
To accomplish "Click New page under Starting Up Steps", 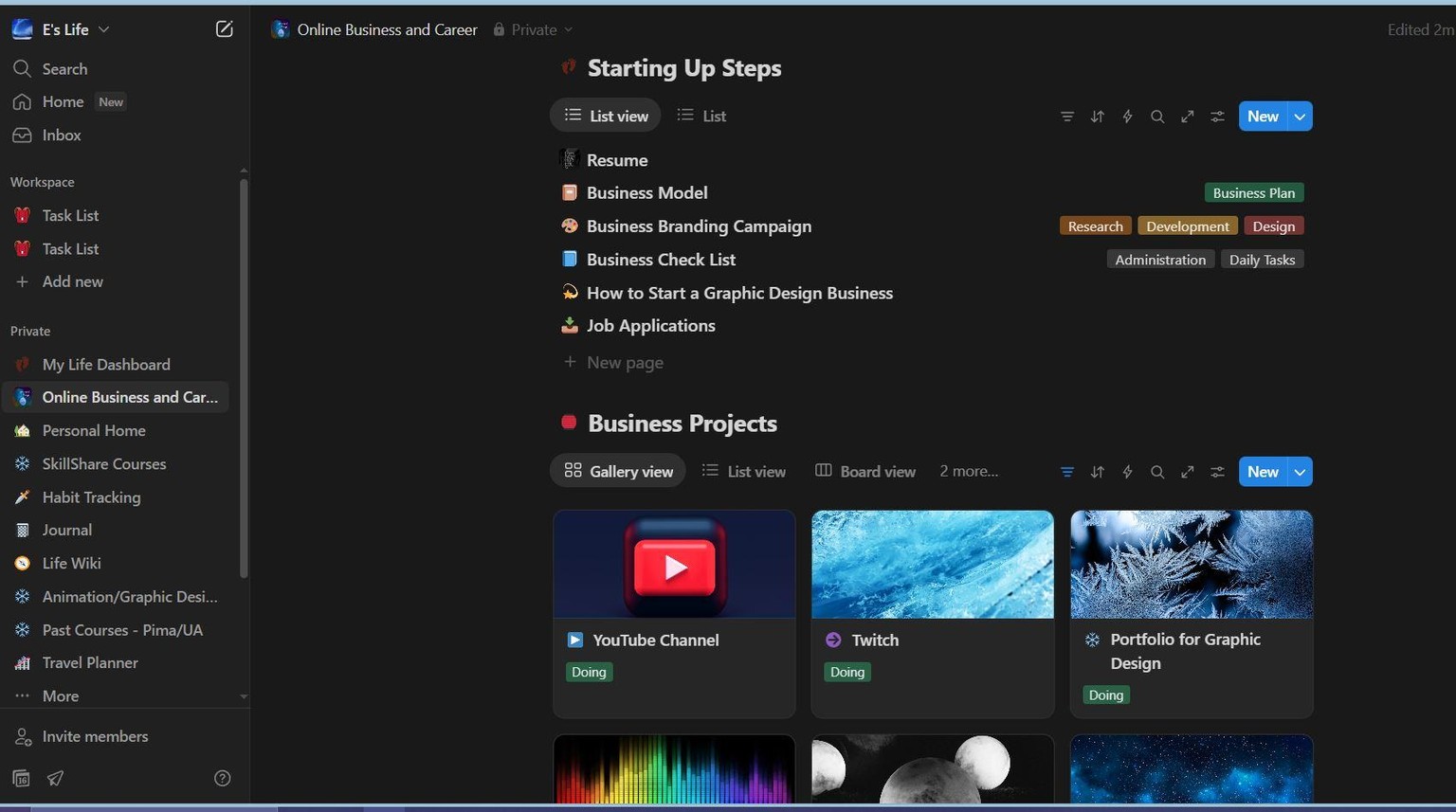I will pyautogui.click(x=613, y=363).
